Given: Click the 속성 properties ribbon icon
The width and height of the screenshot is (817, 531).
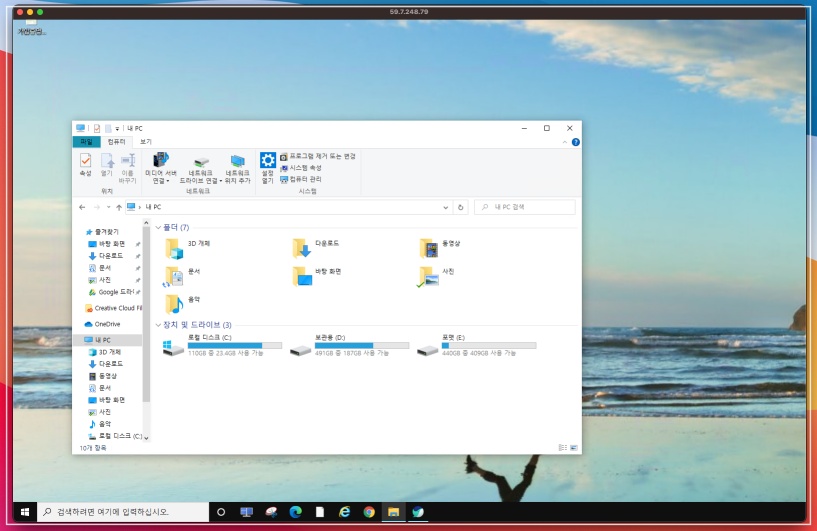Looking at the screenshot, I should coord(85,165).
